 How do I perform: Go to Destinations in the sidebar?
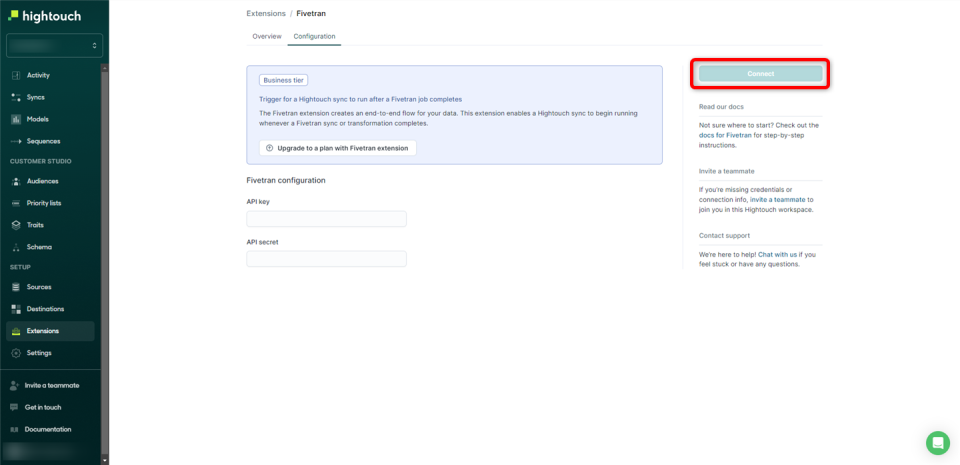click(45, 309)
